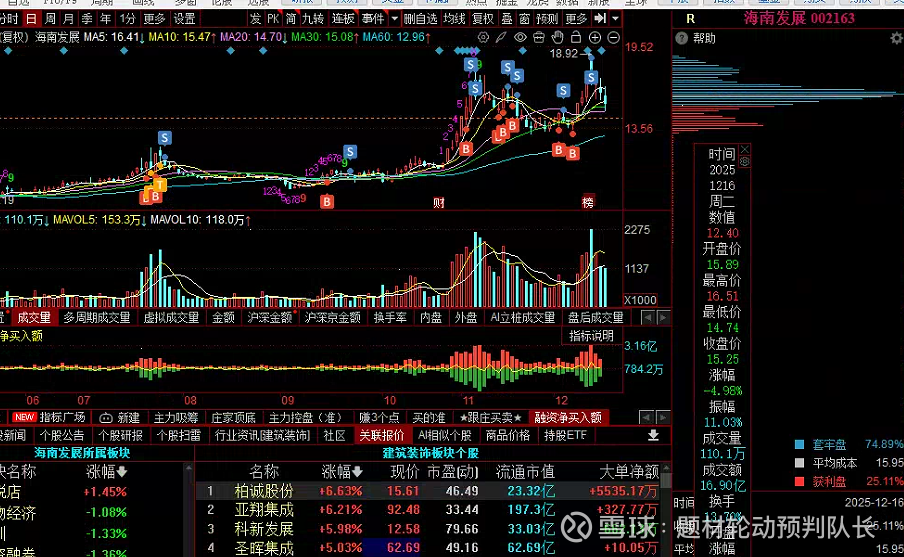This screenshot has width=904, height=557.
Task: Zoom in with plus circle icon
Action: point(594,37)
